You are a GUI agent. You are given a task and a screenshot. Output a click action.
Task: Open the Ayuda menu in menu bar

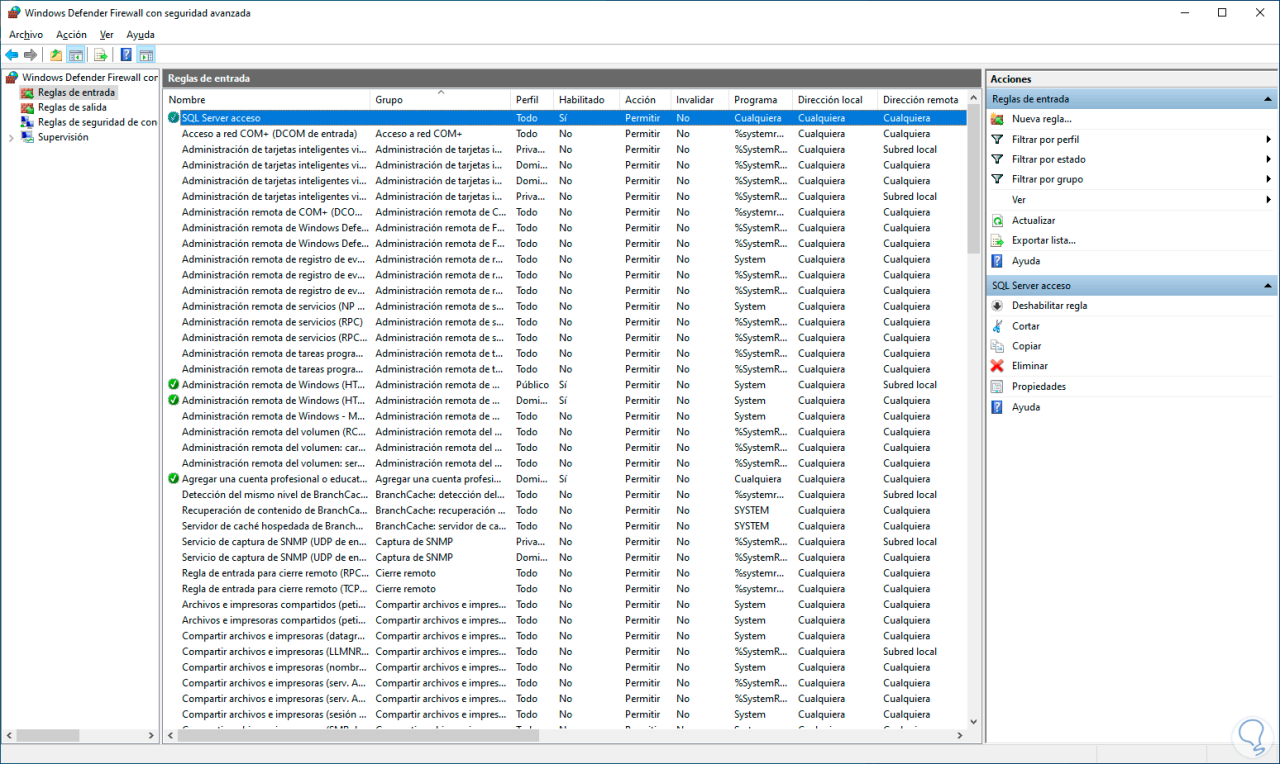(x=141, y=34)
